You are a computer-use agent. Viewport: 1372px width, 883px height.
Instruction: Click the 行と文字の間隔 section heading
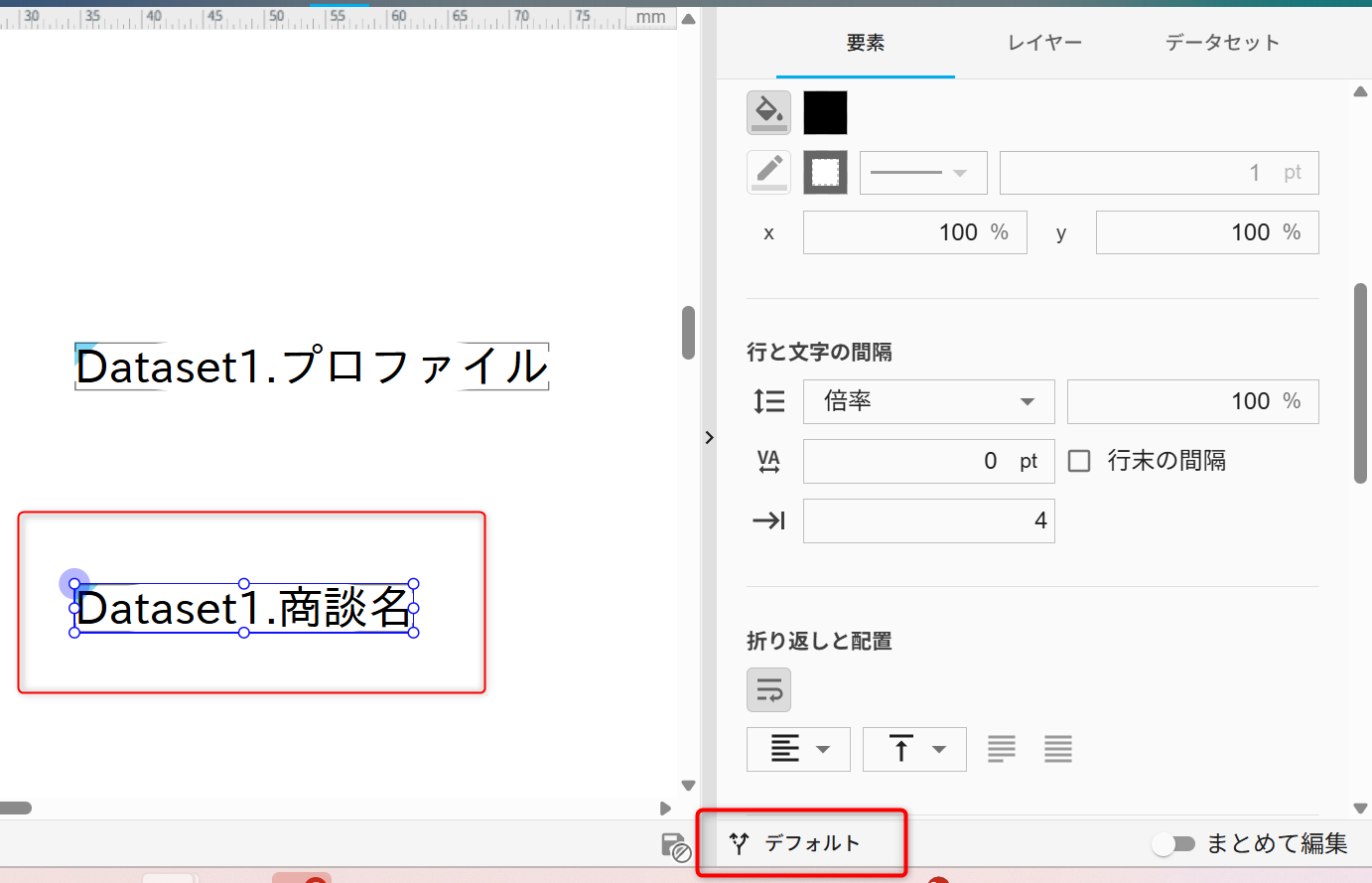point(819,353)
